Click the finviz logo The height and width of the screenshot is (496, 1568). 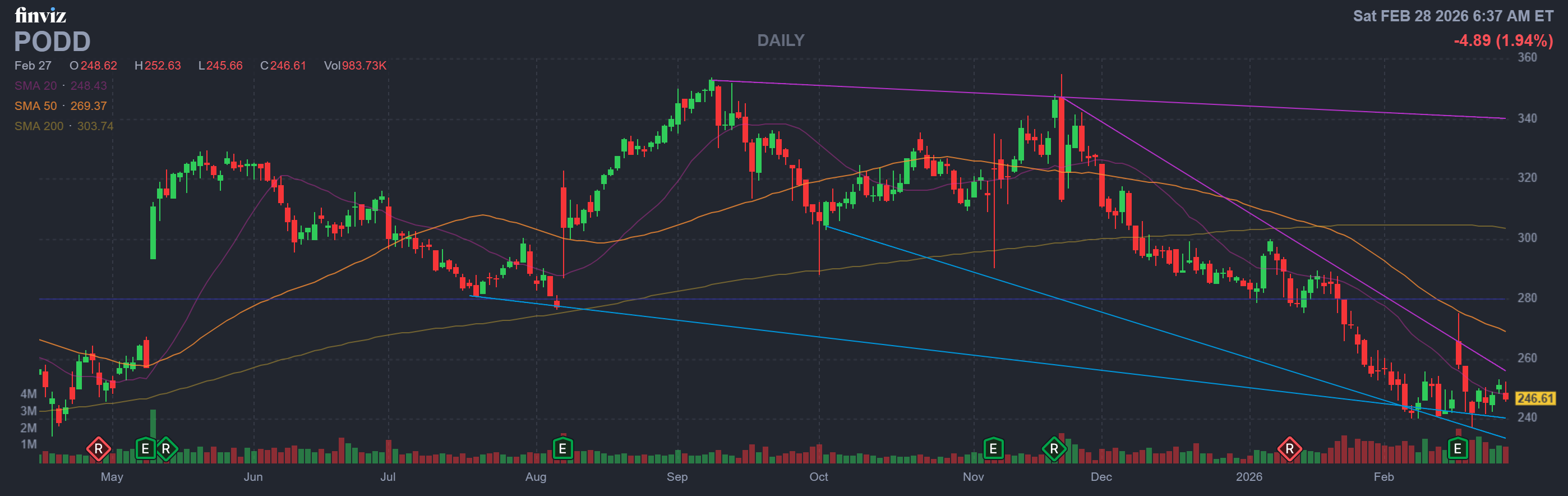[x=40, y=15]
